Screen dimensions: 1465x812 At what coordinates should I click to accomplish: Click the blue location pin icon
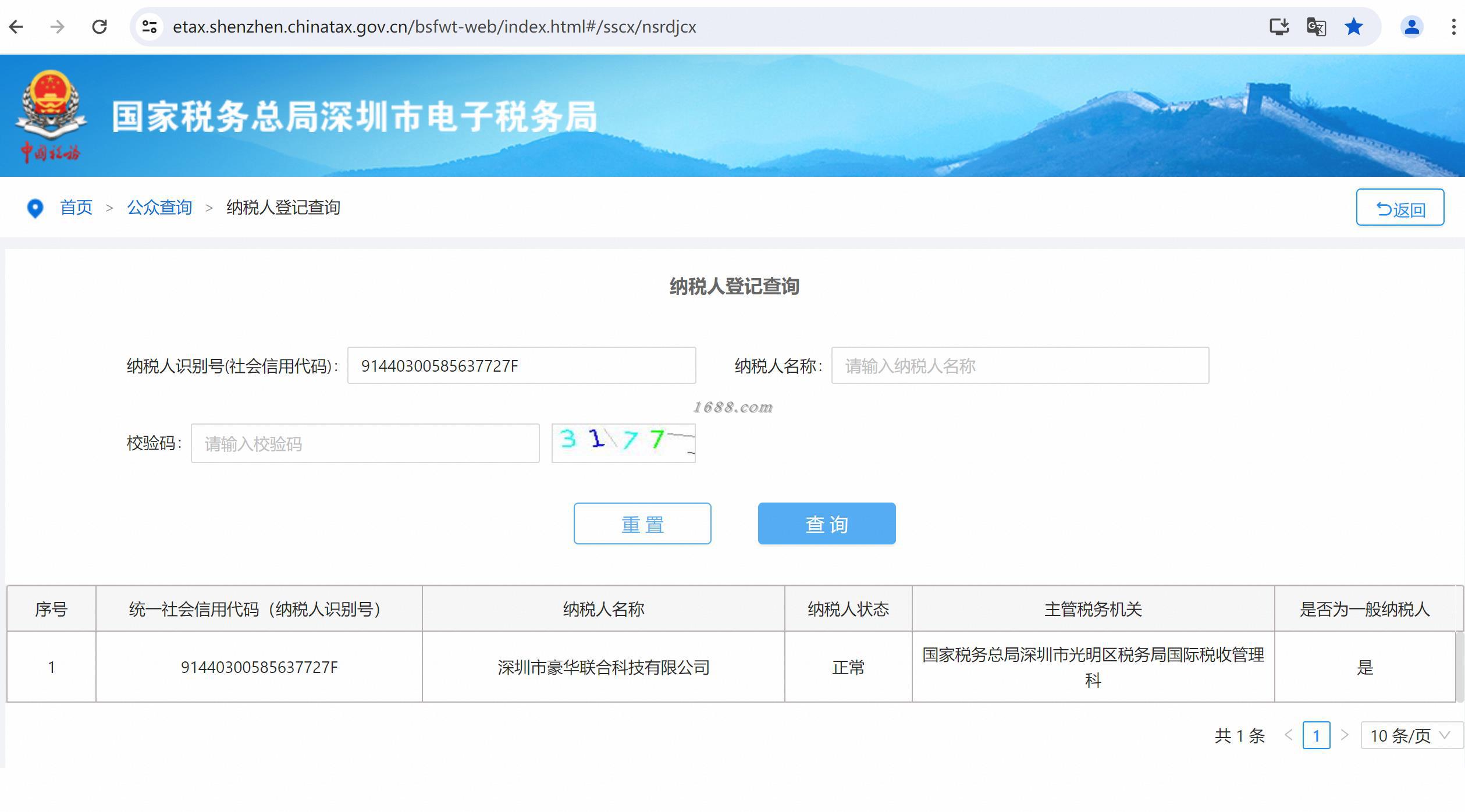coord(35,208)
